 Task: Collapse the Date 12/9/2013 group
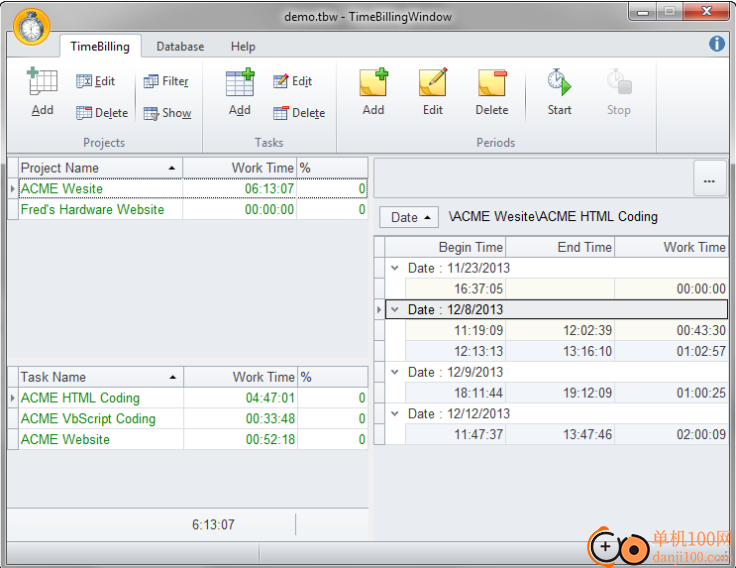click(x=395, y=372)
